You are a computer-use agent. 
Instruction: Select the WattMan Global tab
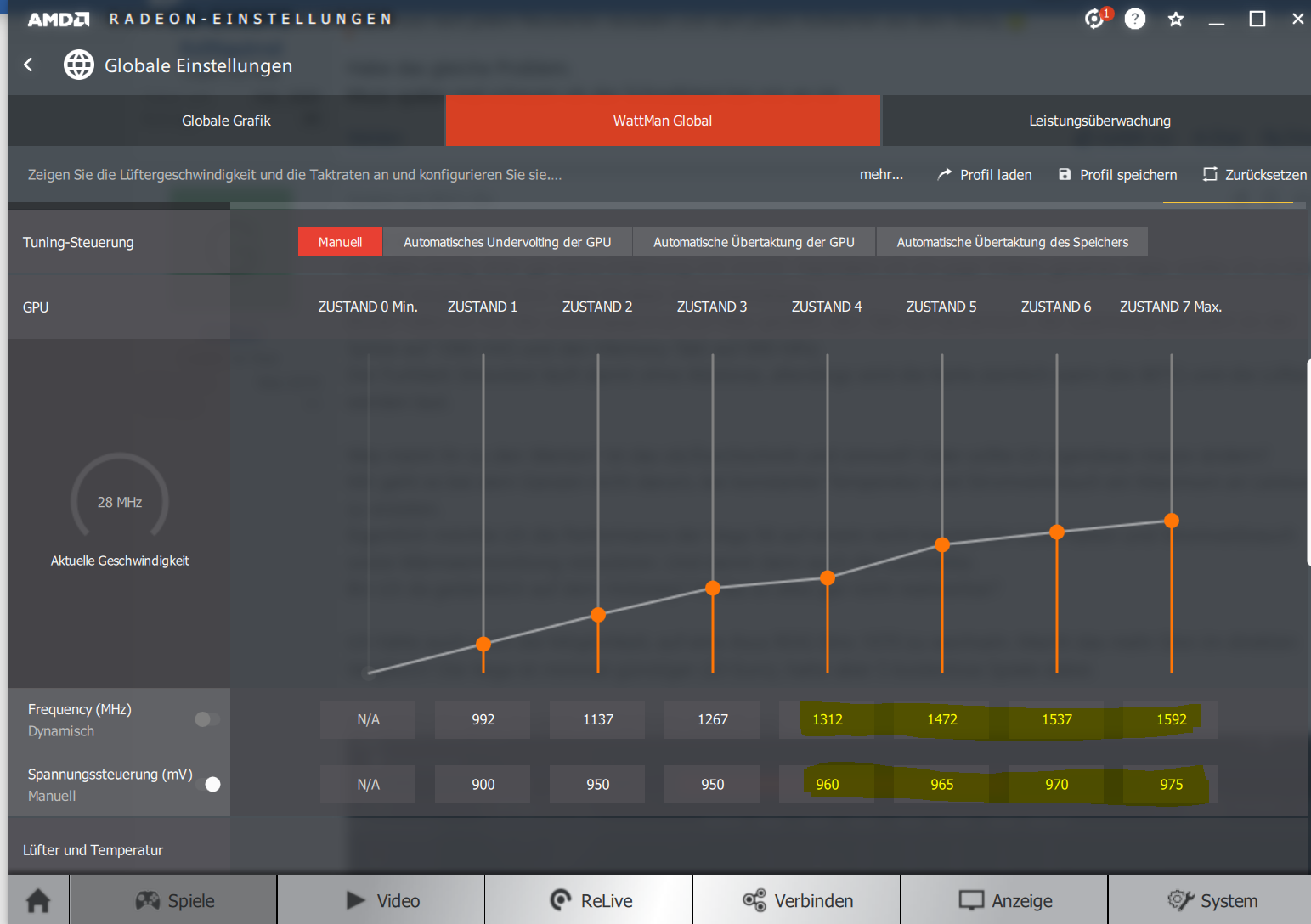click(x=663, y=121)
